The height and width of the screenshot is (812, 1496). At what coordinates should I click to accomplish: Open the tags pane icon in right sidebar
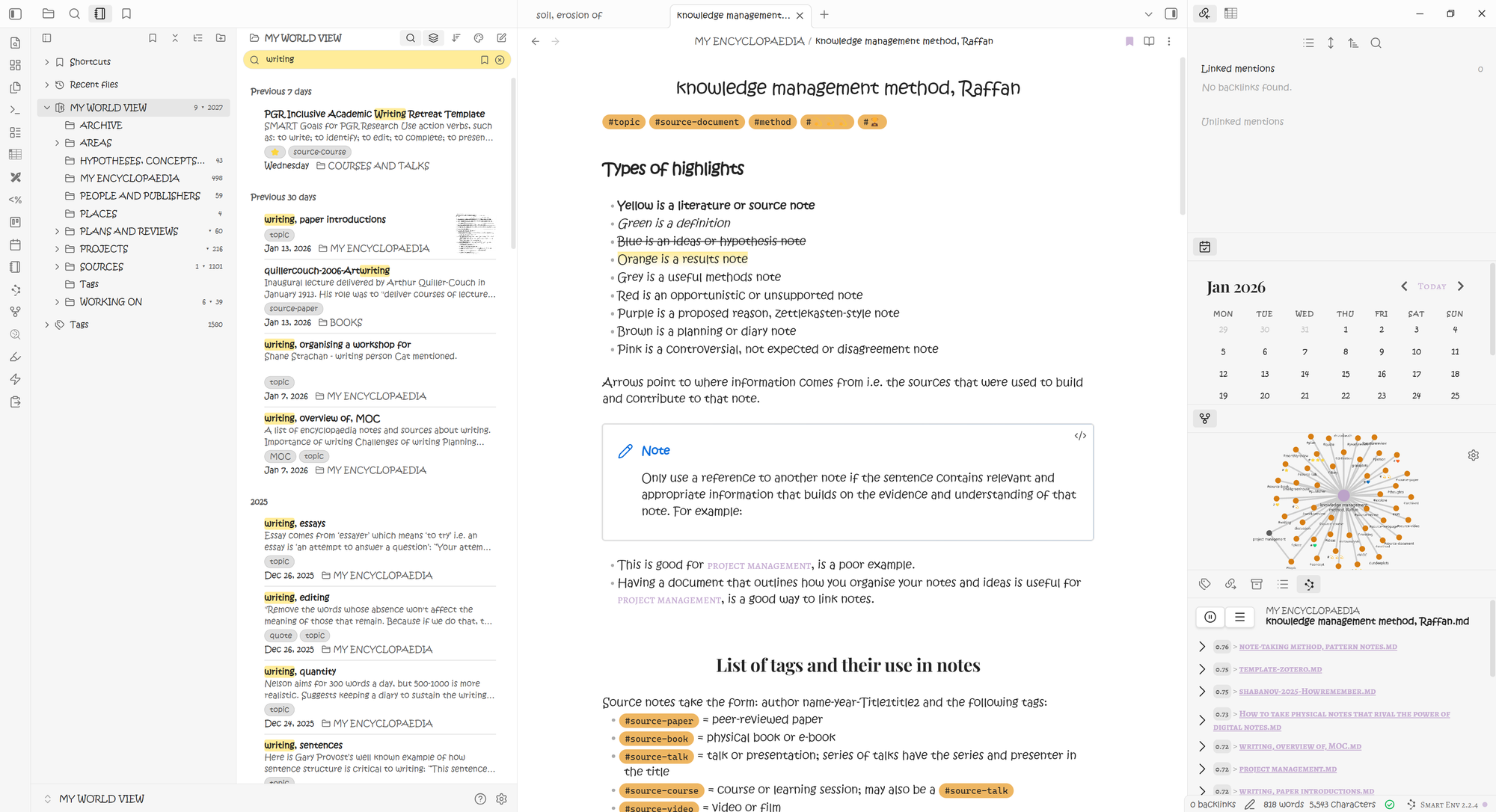[1204, 584]
